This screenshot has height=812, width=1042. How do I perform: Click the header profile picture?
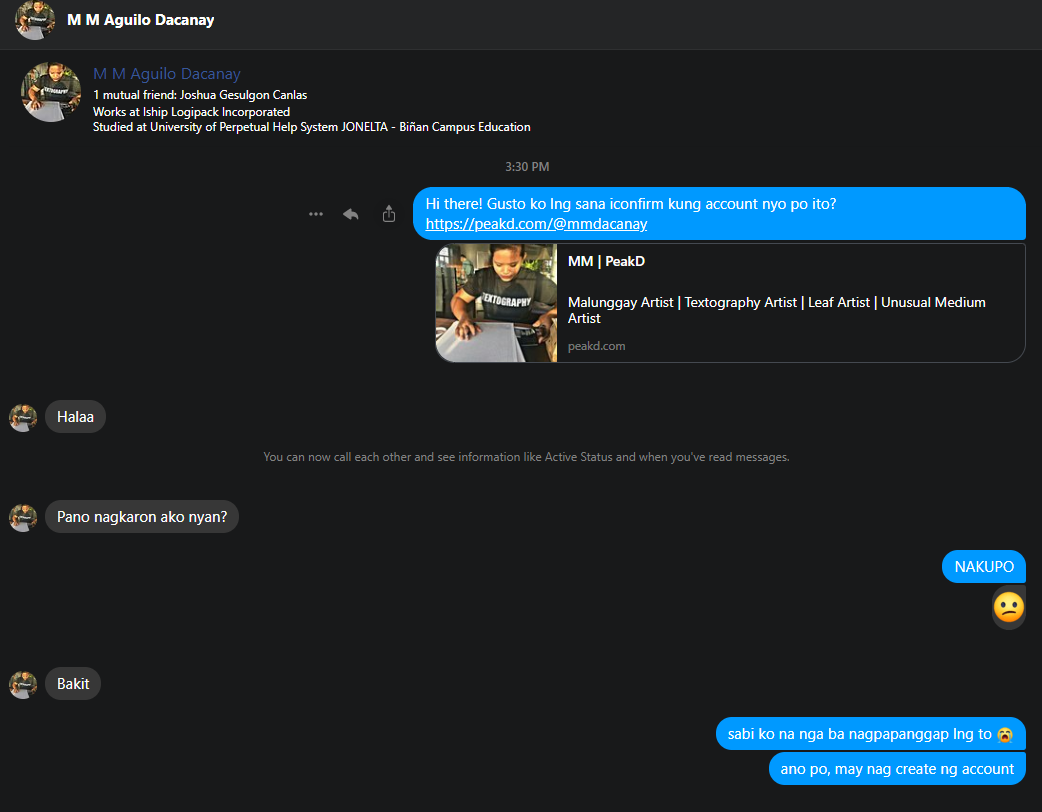tap(34, 20)
